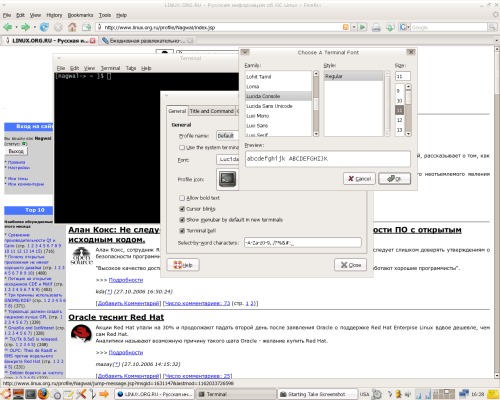Click the Firefox Forward arrow button
The width and height of the screenshot is (500, 400).
[25, 27]
